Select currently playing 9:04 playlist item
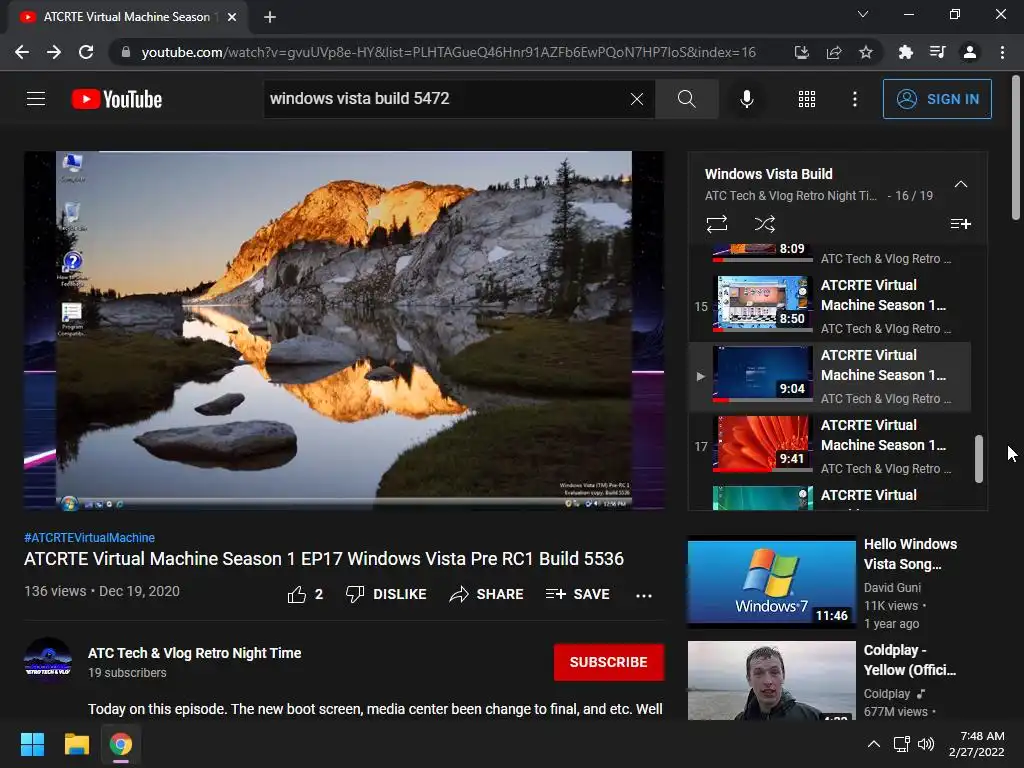The width and height of the screenshot is (1024, 768). pos(830,376)
